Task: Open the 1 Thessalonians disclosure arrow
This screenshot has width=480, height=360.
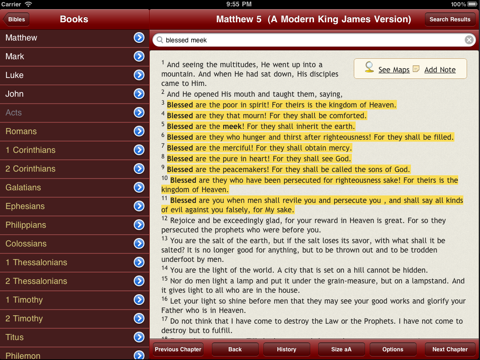Action: (139, 262)
